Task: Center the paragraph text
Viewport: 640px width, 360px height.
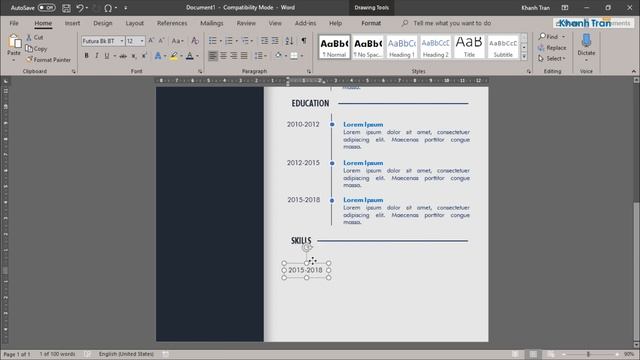Action: coord(223,56)
